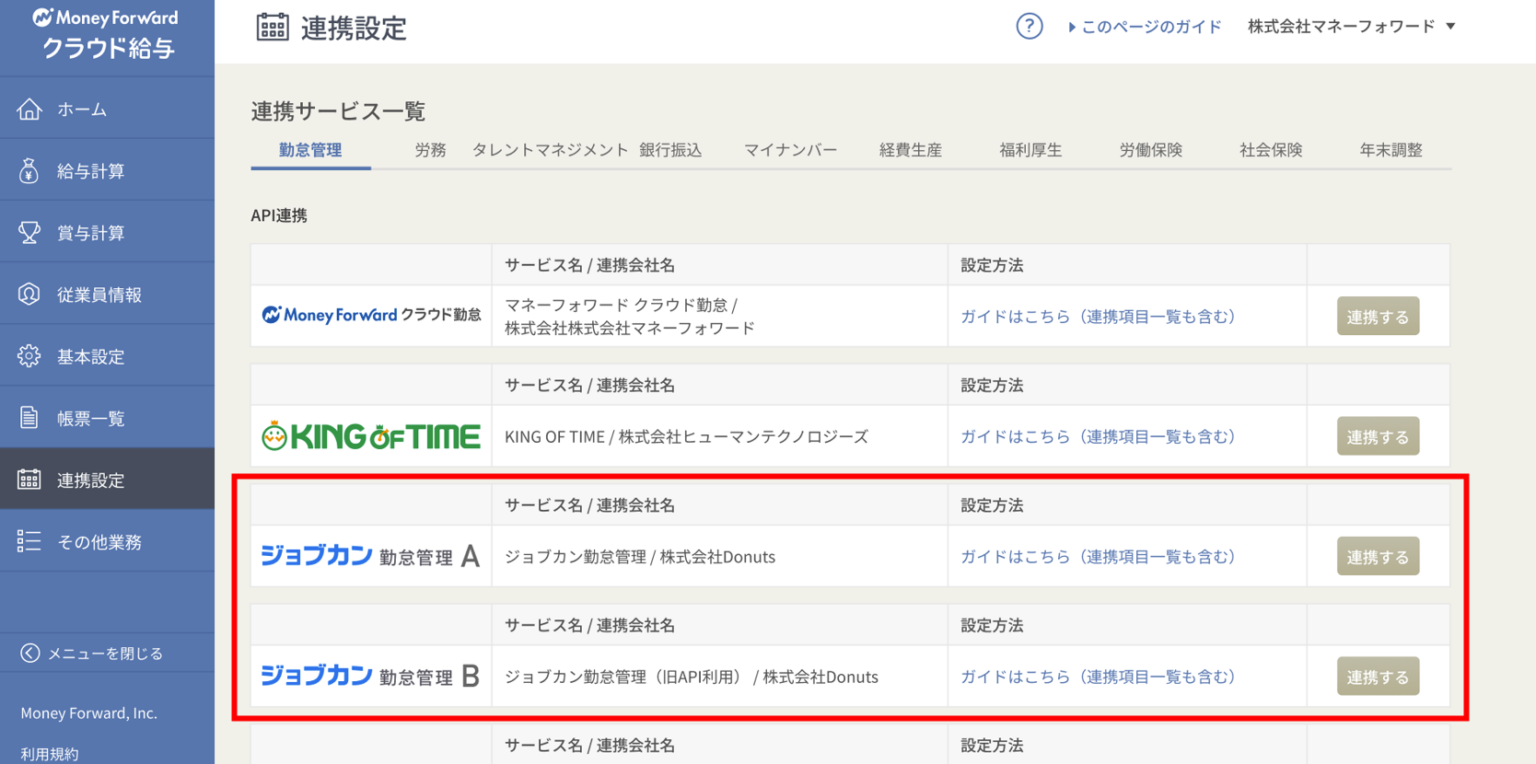
Task: Open guide link for ジョブカン勤怠管理 旧API利用
Action: point(1098,677)
